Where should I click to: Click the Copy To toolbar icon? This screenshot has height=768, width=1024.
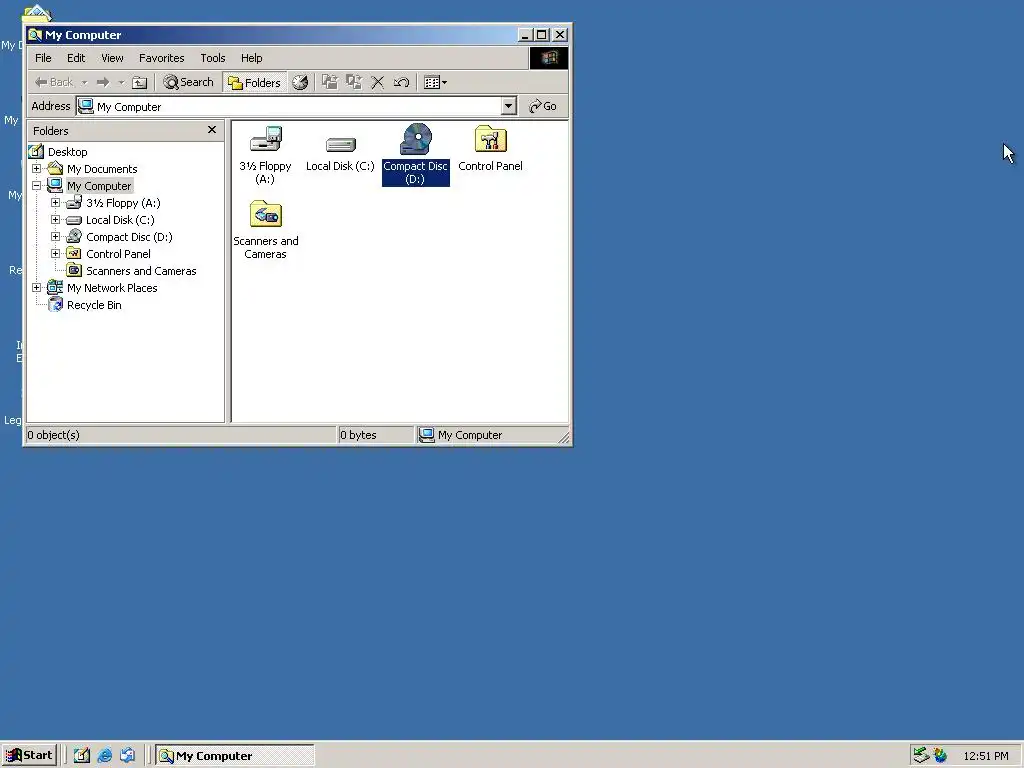coord(354,82)
